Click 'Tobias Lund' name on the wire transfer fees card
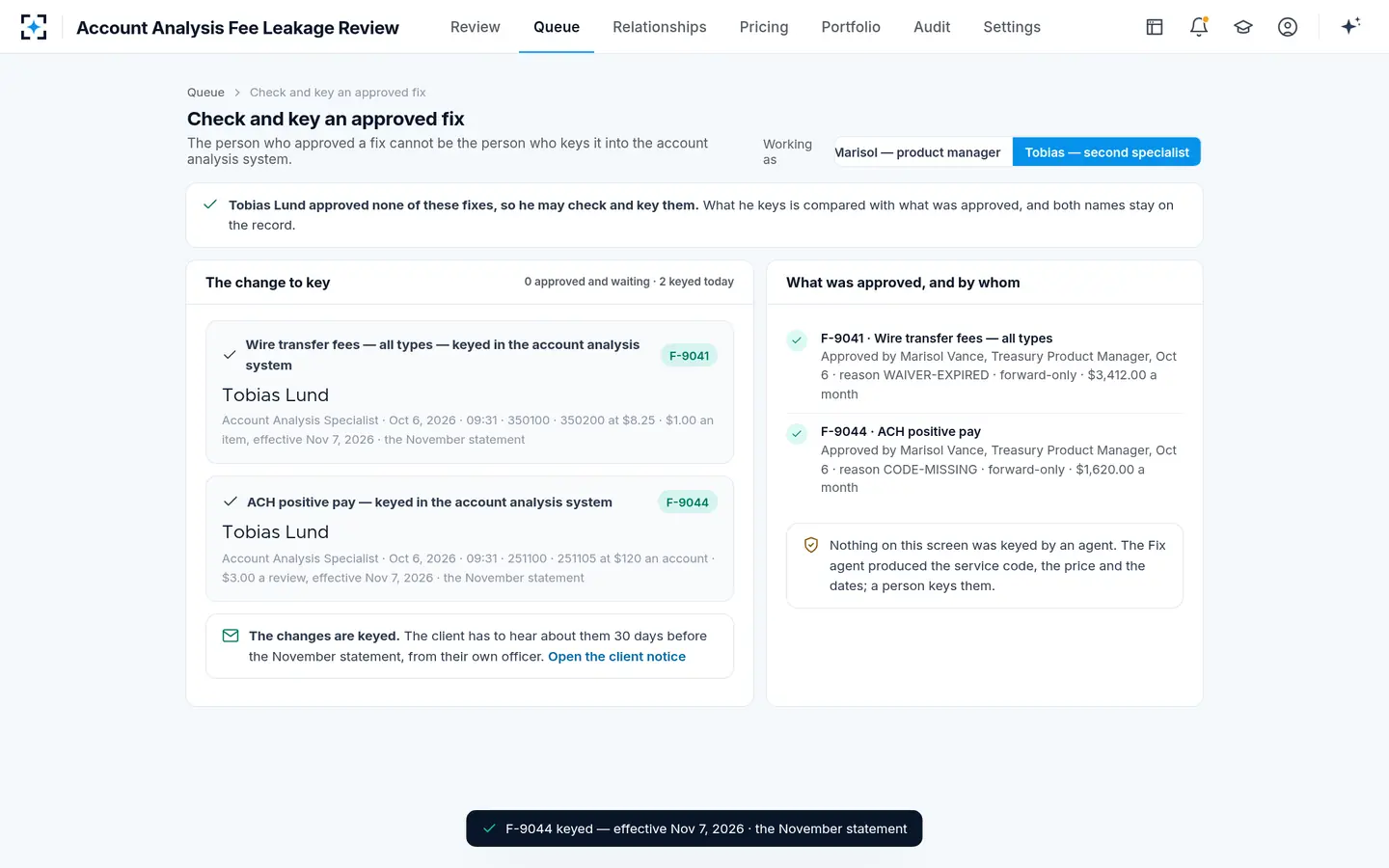 coord(275,395)
